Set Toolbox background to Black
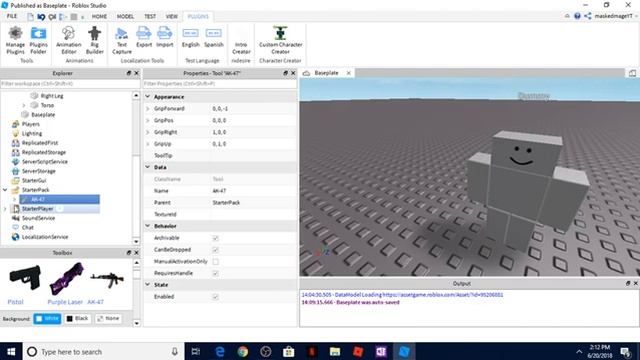Image resolution: width=640 pixels, height=360 pixels. click(78, 318)
